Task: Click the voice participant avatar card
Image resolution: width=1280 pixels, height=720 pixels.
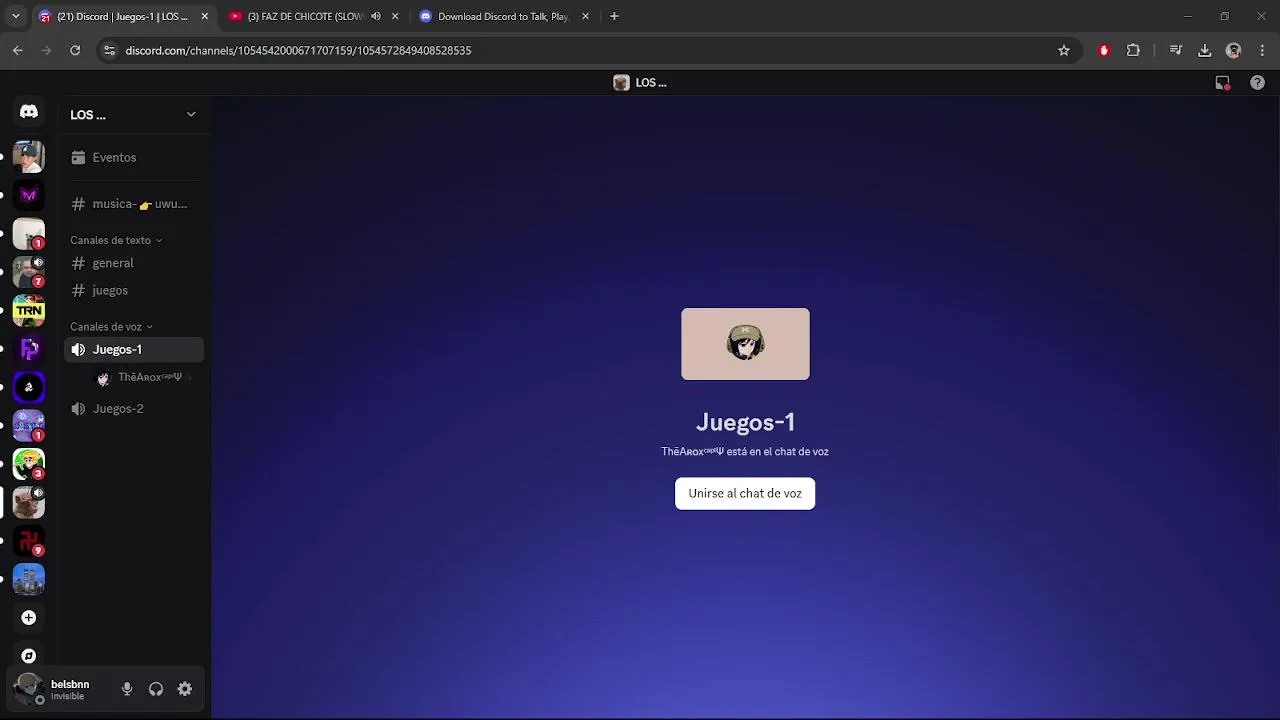Action: (745, 344)
